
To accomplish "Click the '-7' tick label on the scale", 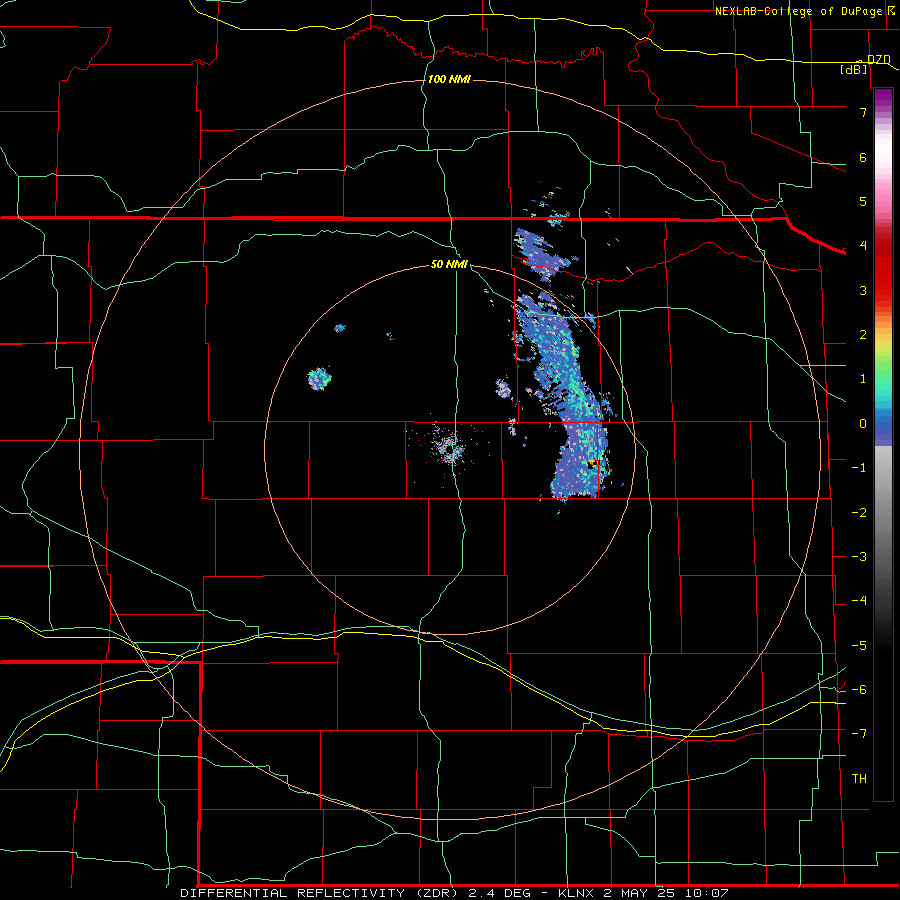I will 859,734.
